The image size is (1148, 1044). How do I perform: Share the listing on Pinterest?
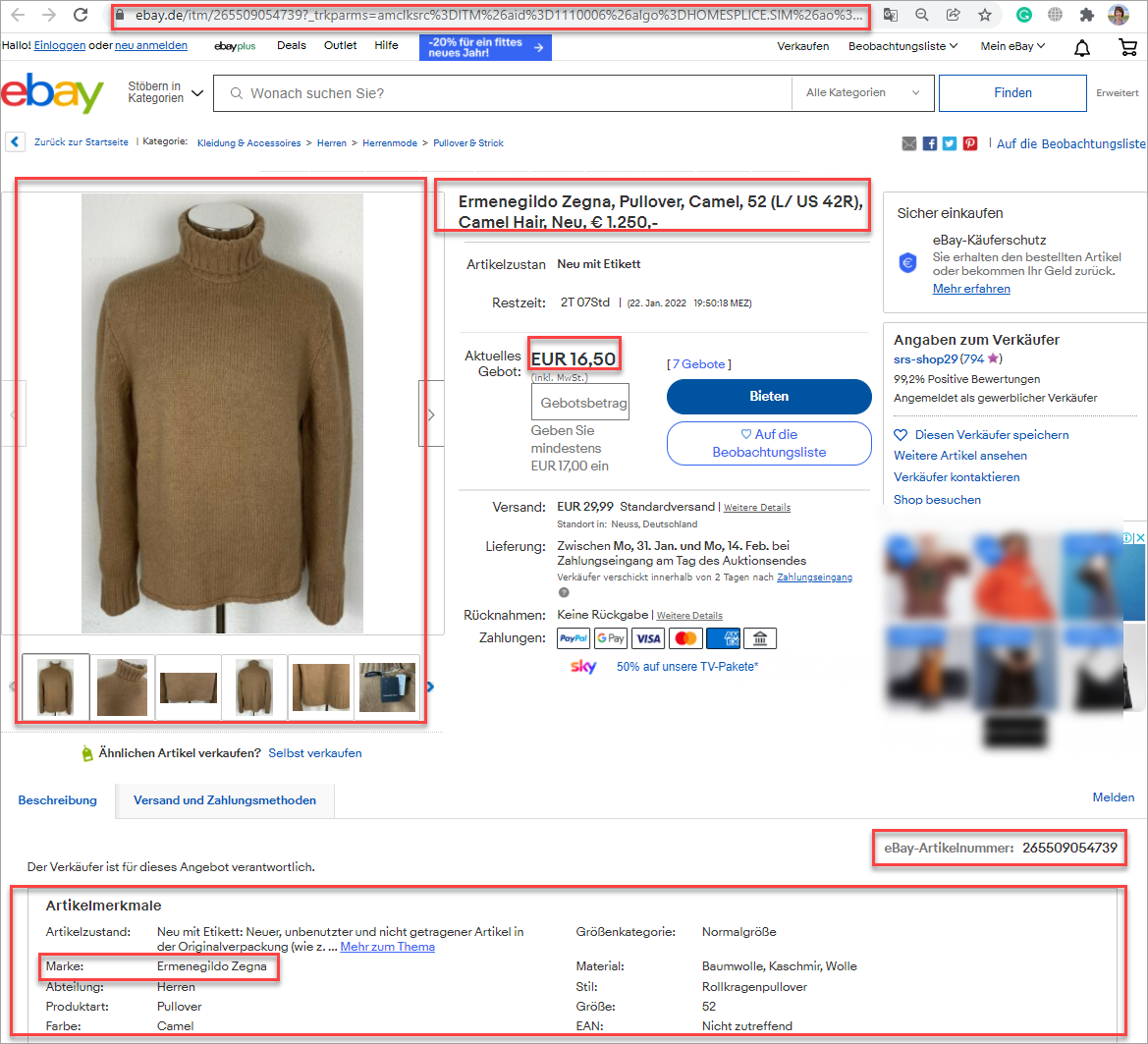(970, 143)
